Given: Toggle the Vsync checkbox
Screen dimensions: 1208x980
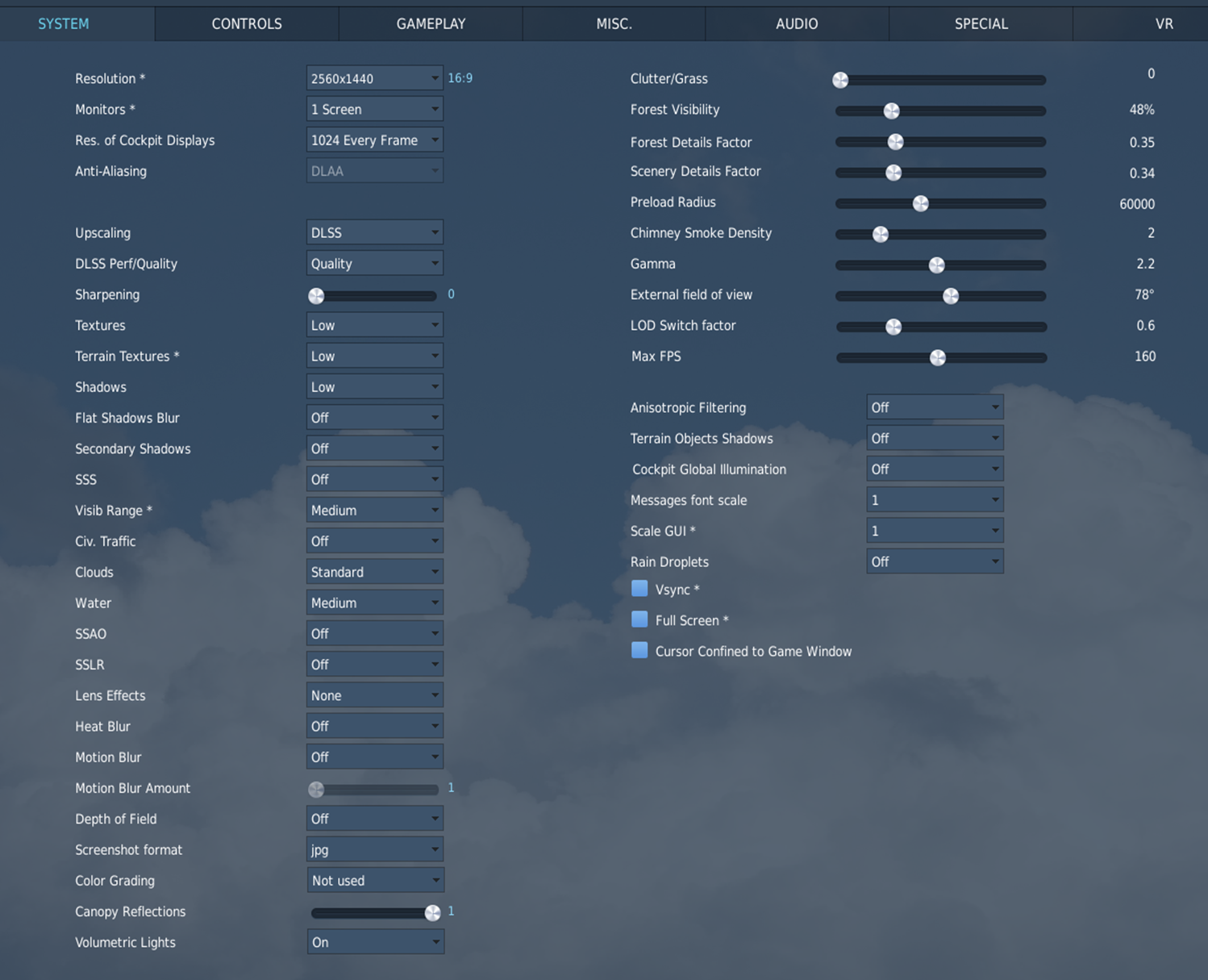Looking at the screenshot, I should coord(639,589).
